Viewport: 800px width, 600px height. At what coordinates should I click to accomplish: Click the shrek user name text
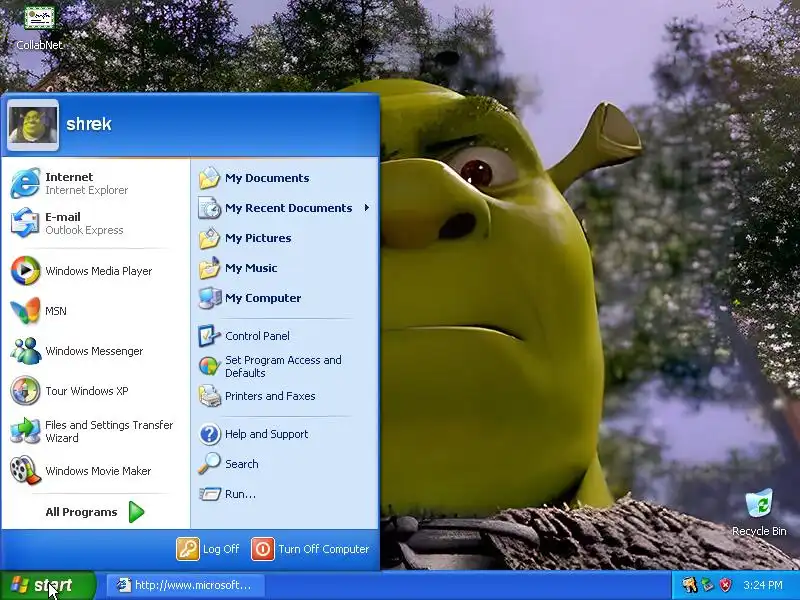pos(89,124)
